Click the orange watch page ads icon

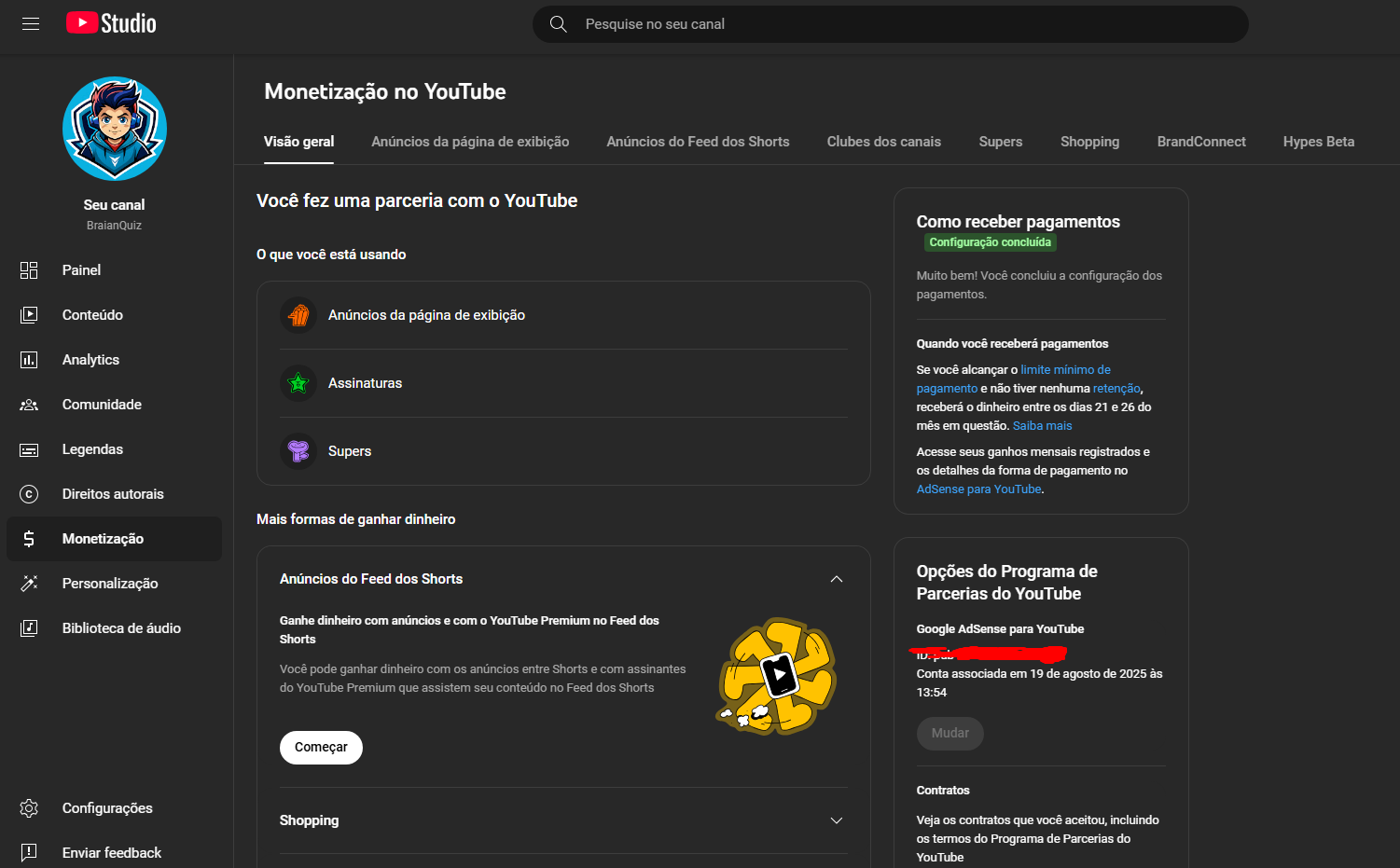pyautogui.click(x=298, y=315)
